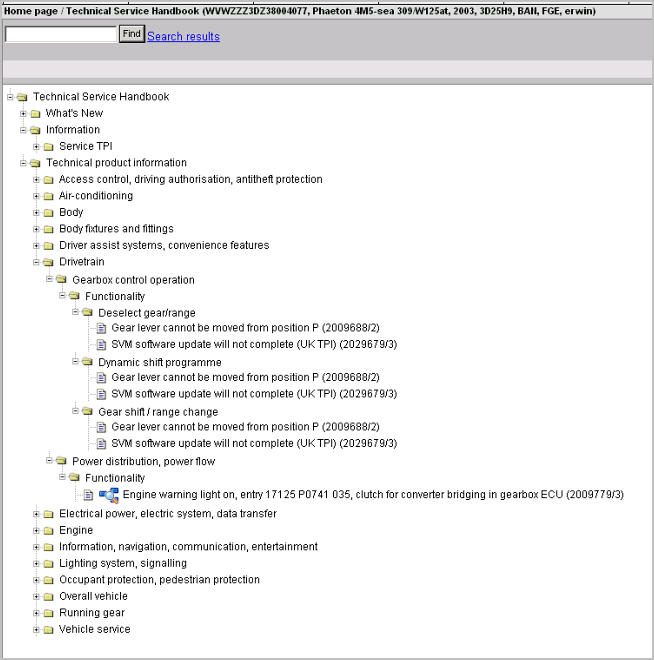Collapse the Deselect gear/range node
This screenshot has height=660, width=654.
(76, 312)
